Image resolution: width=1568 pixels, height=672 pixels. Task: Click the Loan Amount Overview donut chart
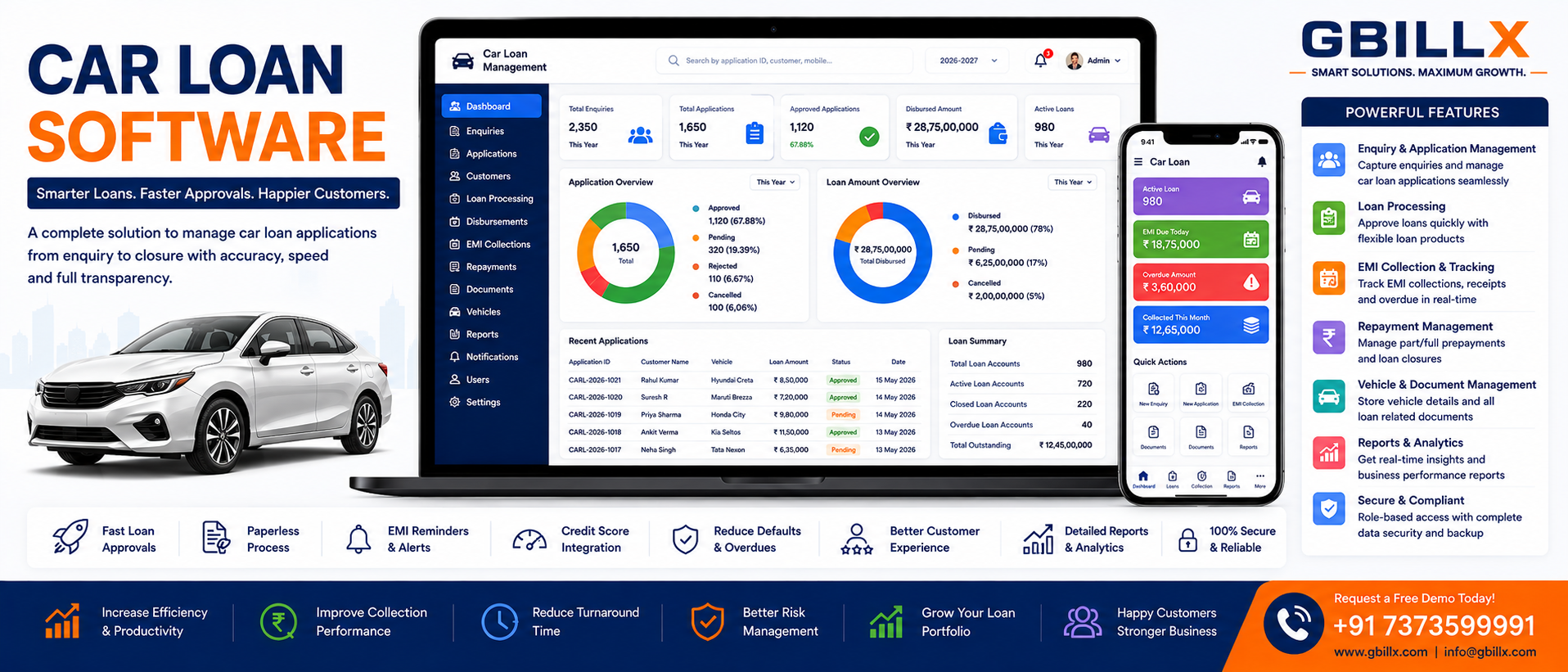click(x=882, y=253)
